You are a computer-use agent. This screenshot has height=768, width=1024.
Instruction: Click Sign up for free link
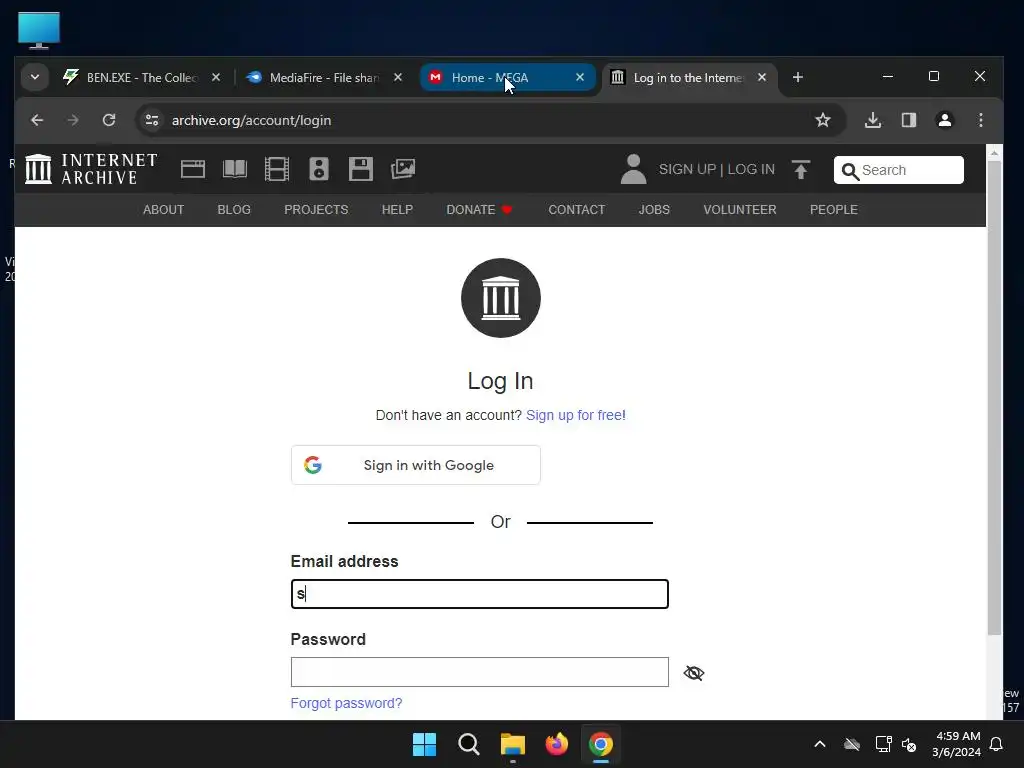click(575, 415)
